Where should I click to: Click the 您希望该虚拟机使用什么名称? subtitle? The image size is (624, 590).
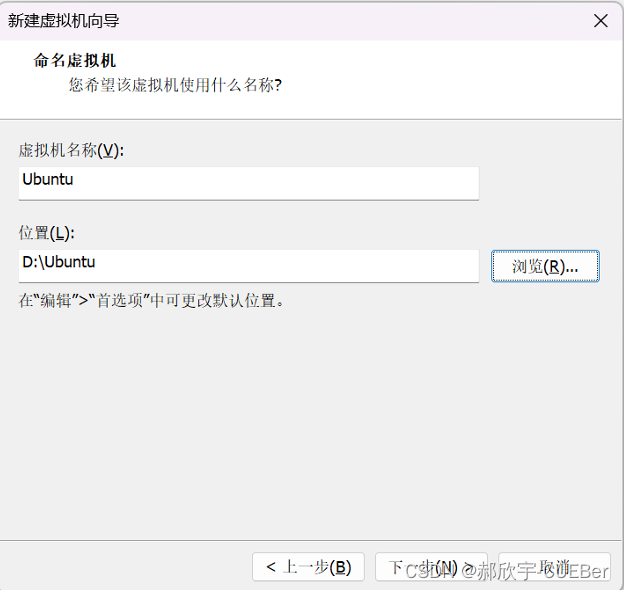coord(176,85)
